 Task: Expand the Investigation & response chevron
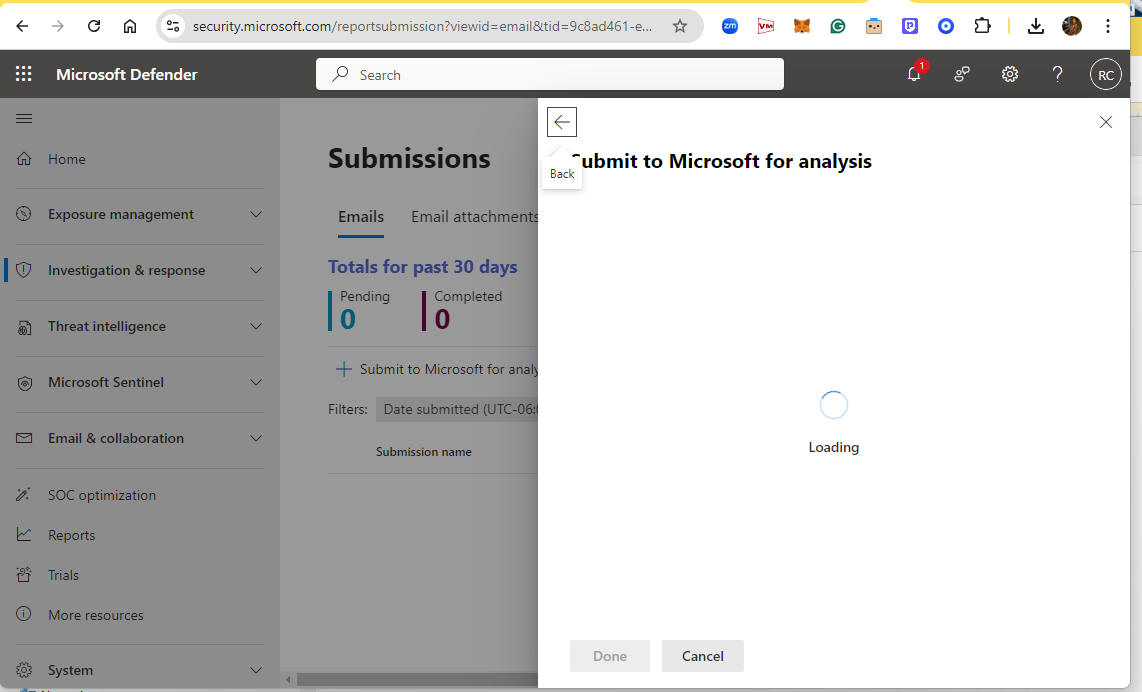coord(256,270)
